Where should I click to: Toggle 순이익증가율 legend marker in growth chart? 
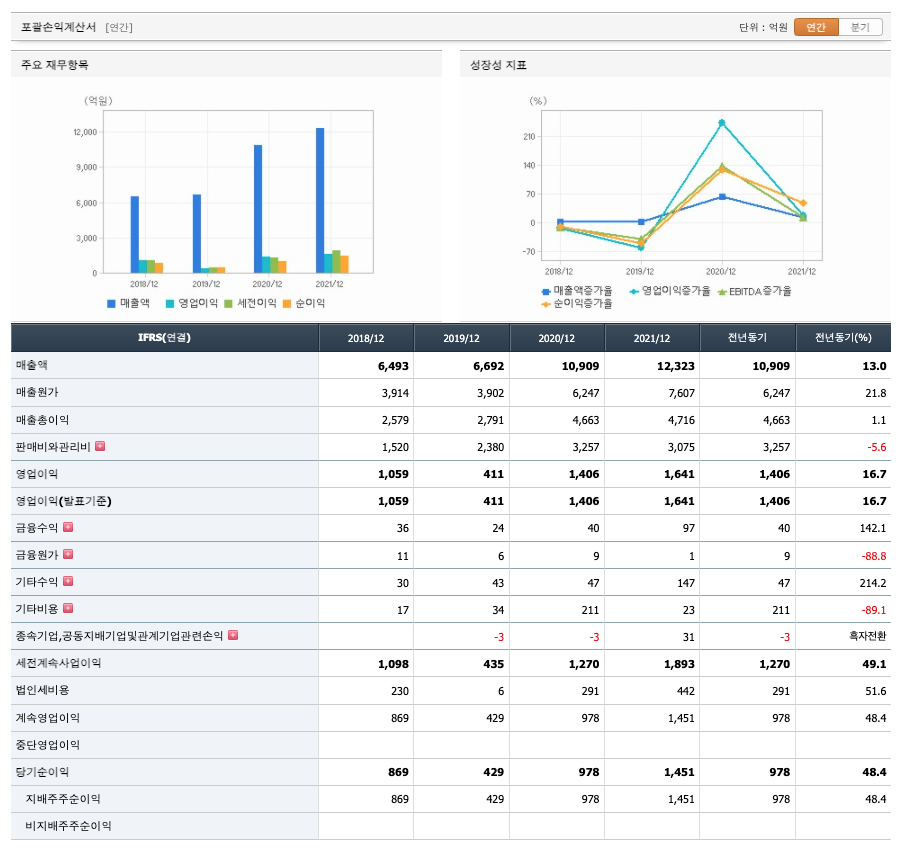[546, 304]
